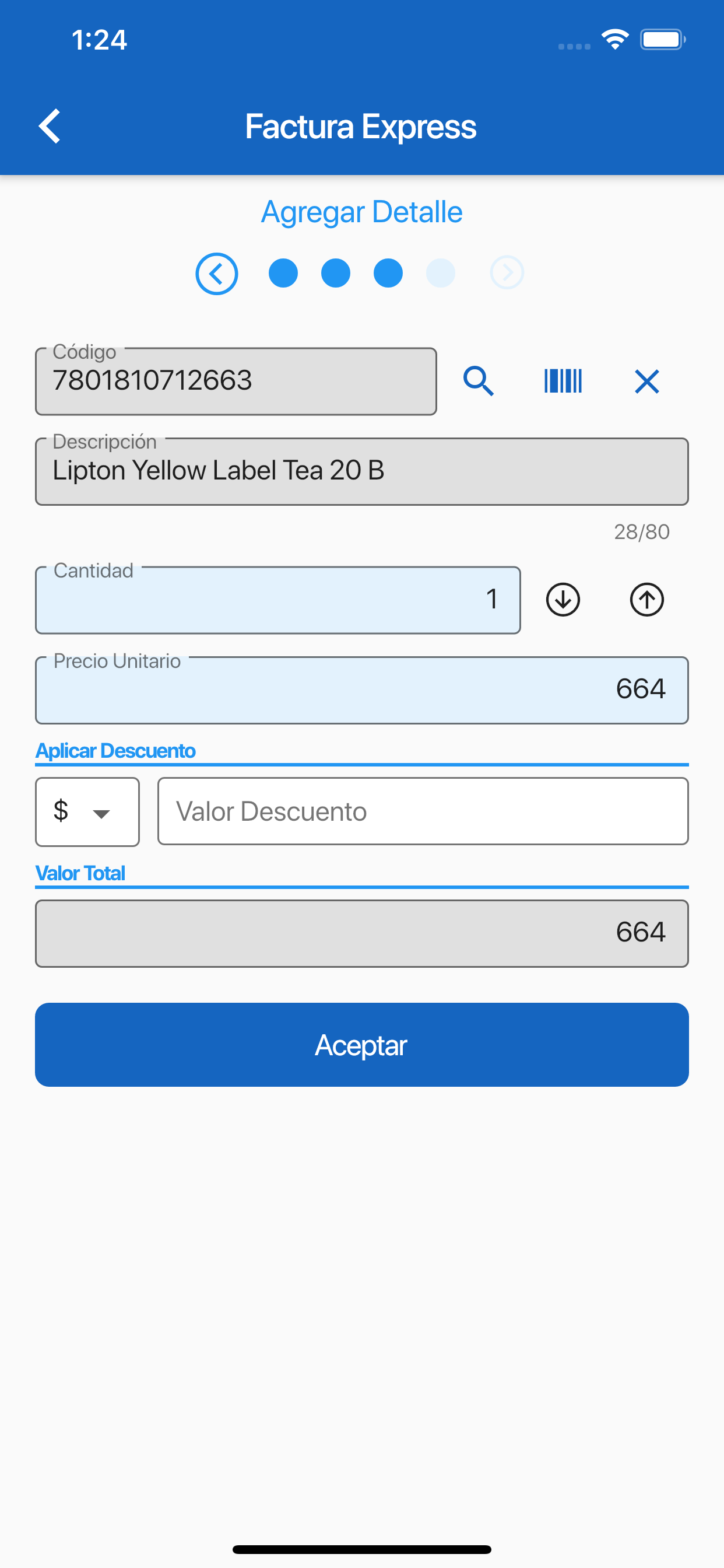Image resolution: width=724 pixels, height=1568 pixels.
Task: Edit the Precio Unitario field
Action: click(362, 690)
